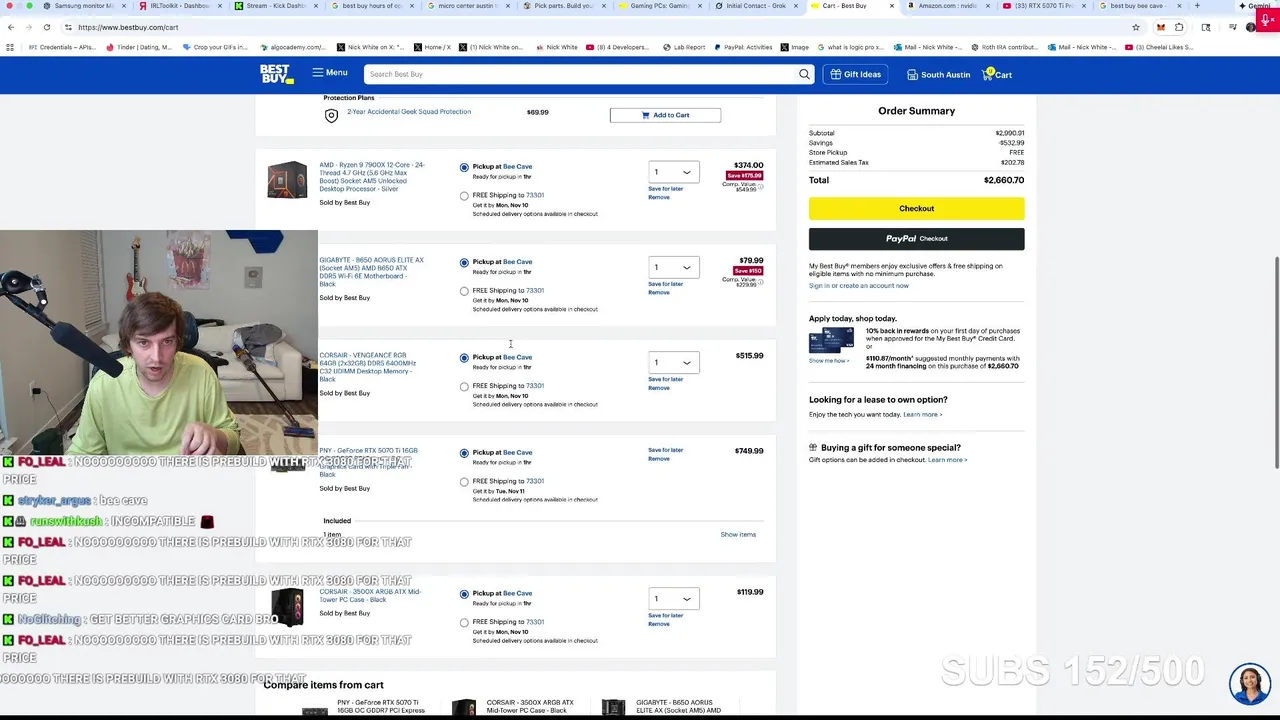The image size is (1280, 720).
Task: Switch to RTX 5070 Ti YouTube tab
Action: pyautogui.click(x=1042, y=6)
